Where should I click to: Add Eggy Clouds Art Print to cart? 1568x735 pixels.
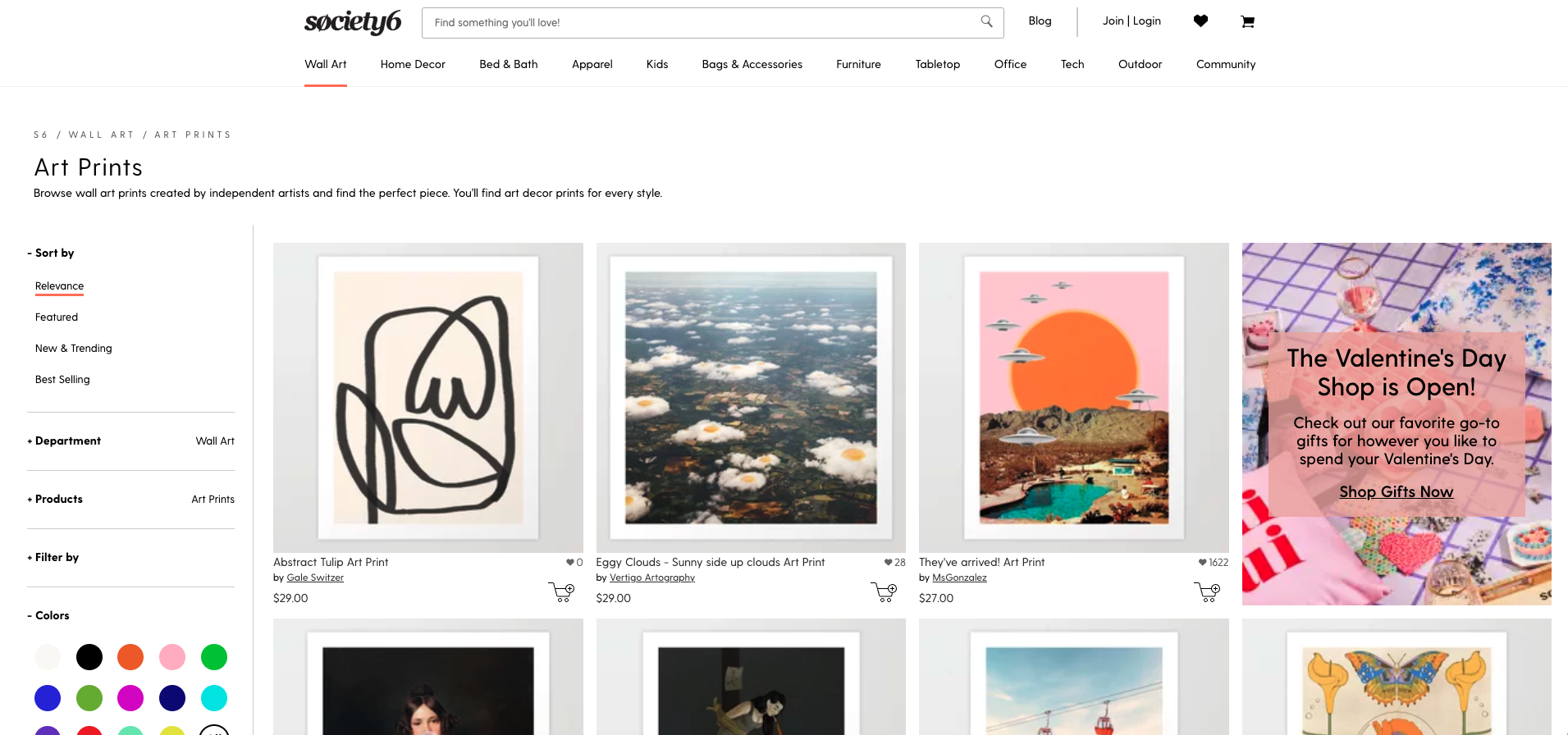point(885,591)
